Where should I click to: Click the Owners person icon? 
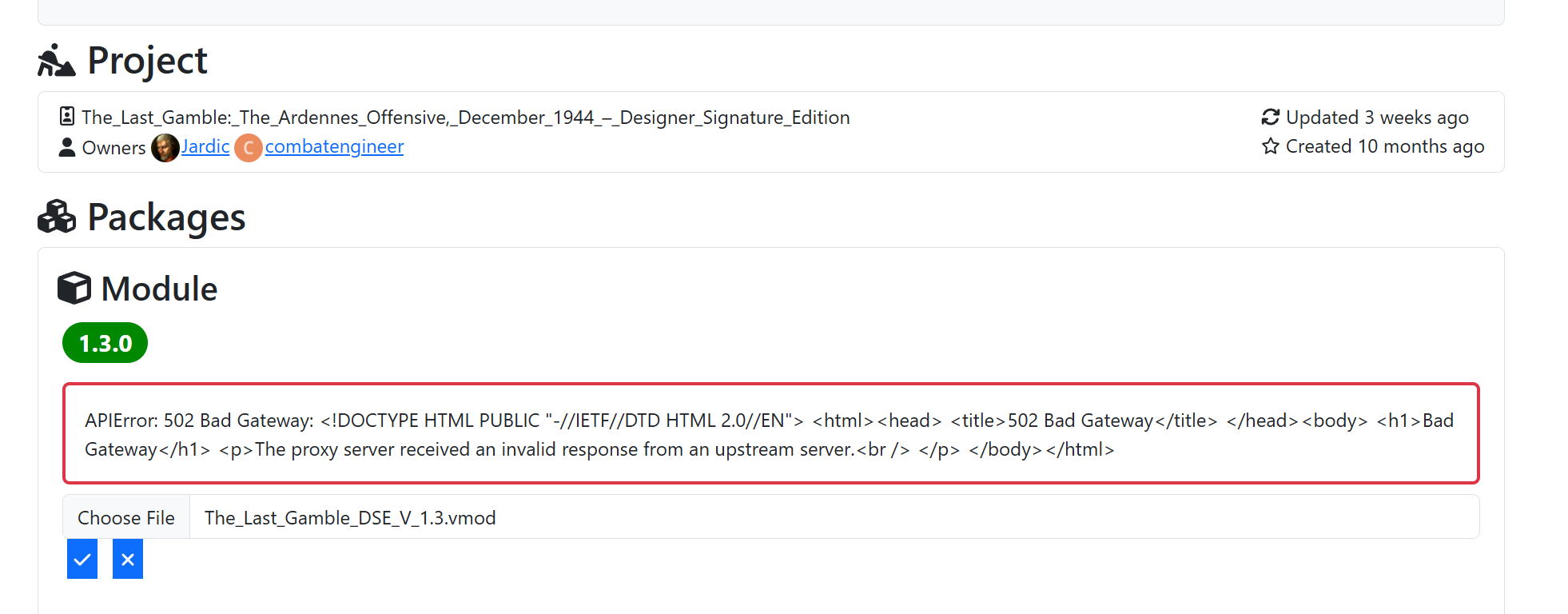pyautogui.click(x=67, y=147)
